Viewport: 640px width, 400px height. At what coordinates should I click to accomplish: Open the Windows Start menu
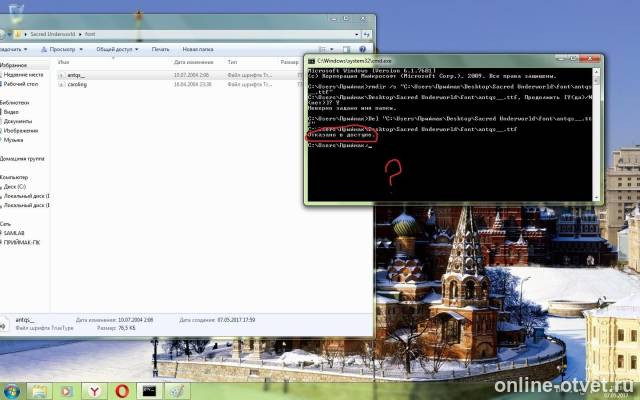pos(11,391)
